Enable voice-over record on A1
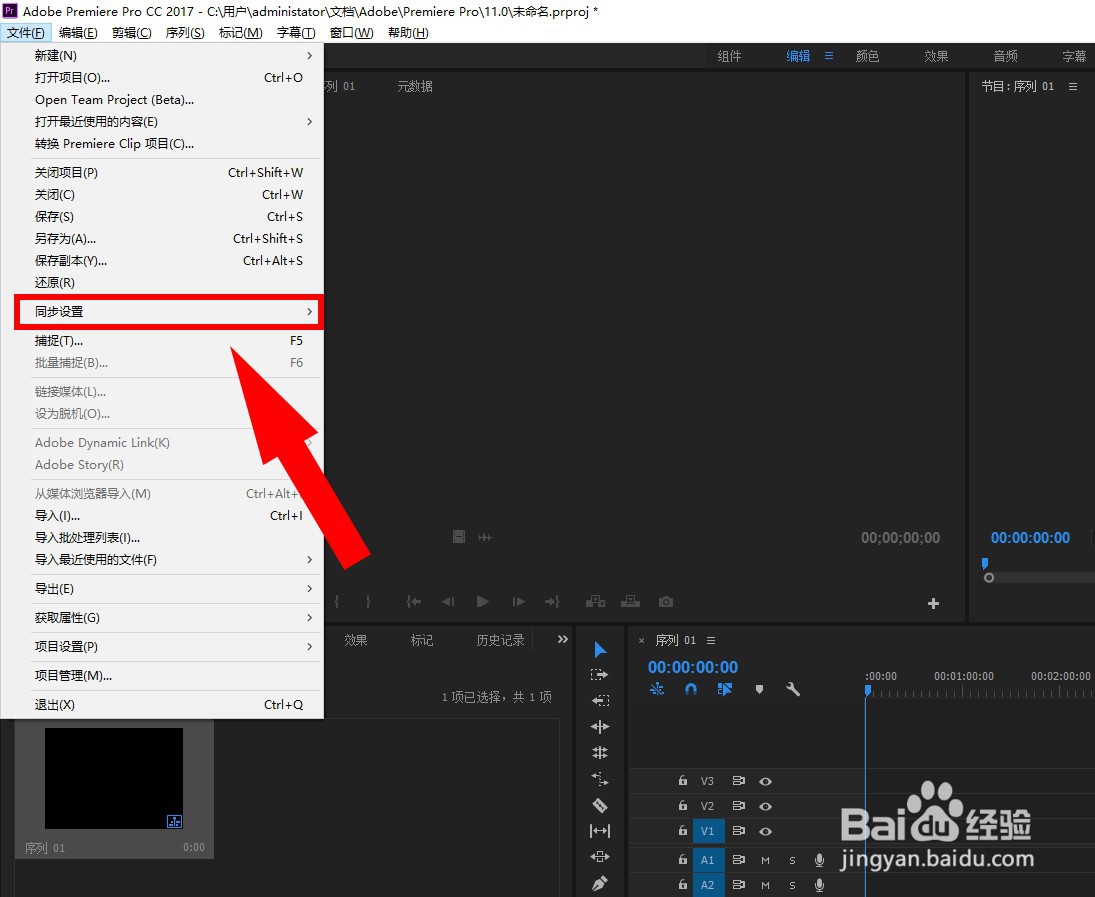Screen dimensions: 1095x897 pyautogui.click(x=820, y=860)
